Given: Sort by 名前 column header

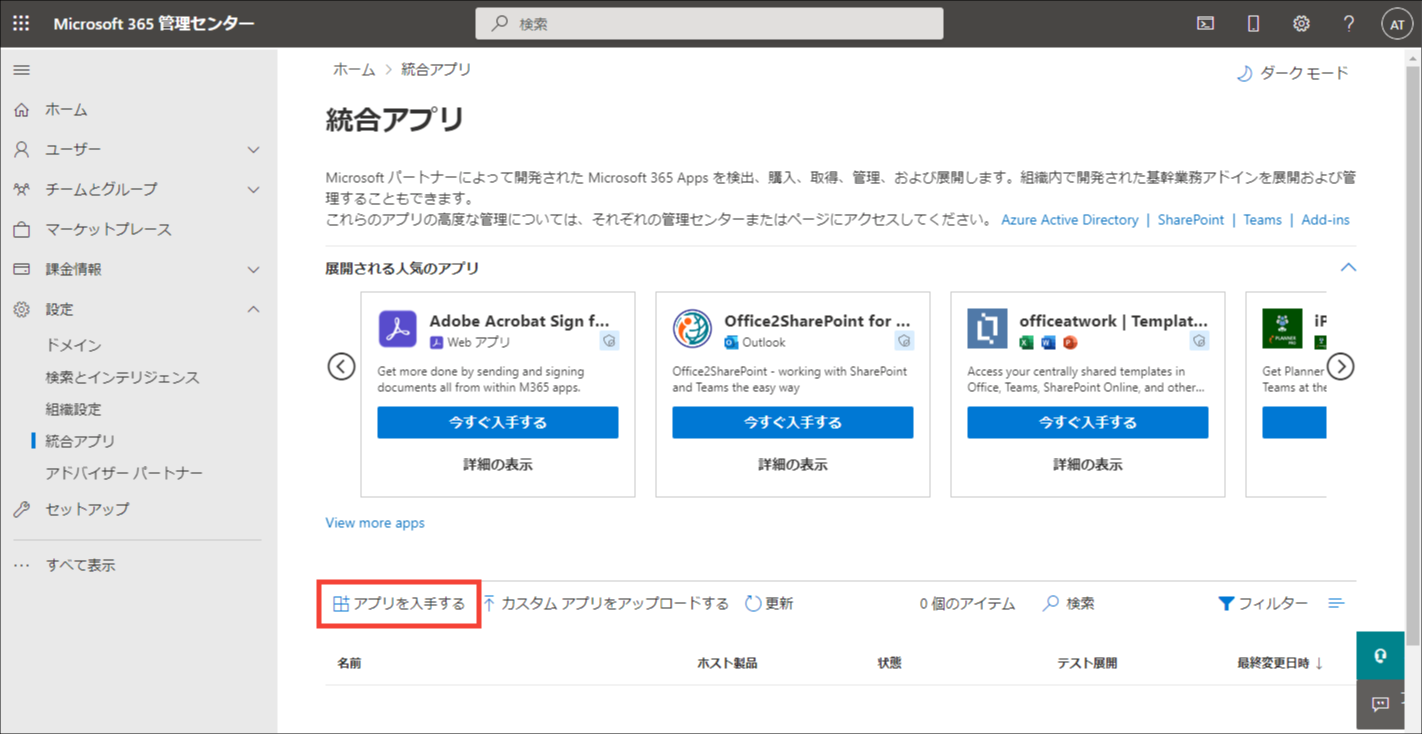Looking at the screenshot, I should point(349,663).
